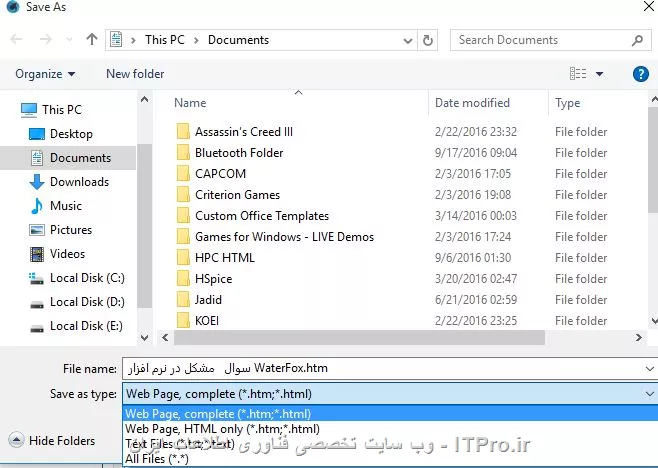658x468 pixels.
Task: Go back with the left arrow button
Action: tap(16, 39)
